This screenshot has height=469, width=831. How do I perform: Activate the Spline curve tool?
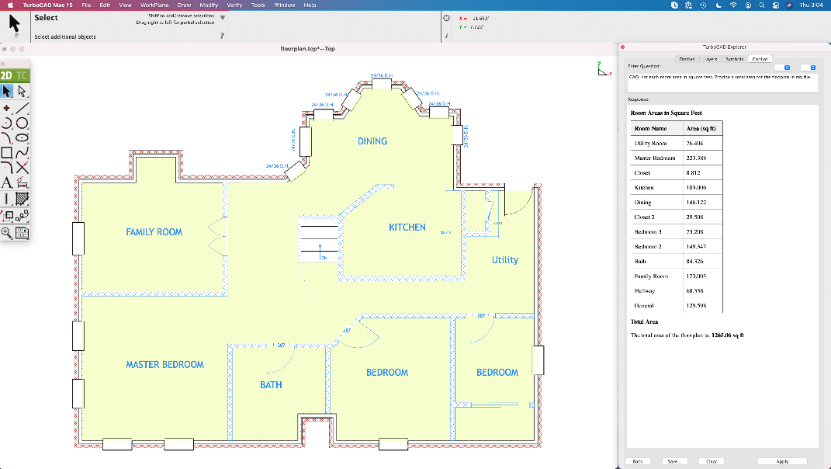[x=22, y=153]
